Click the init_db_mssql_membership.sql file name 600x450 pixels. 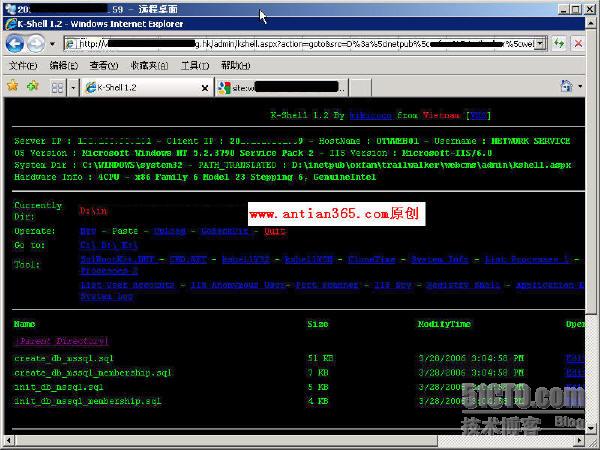[88, 401]
